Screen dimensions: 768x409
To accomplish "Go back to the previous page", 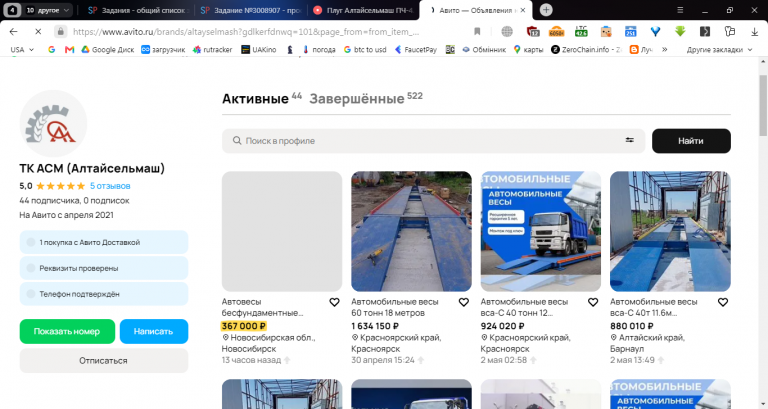I will (x=14, y=32).
